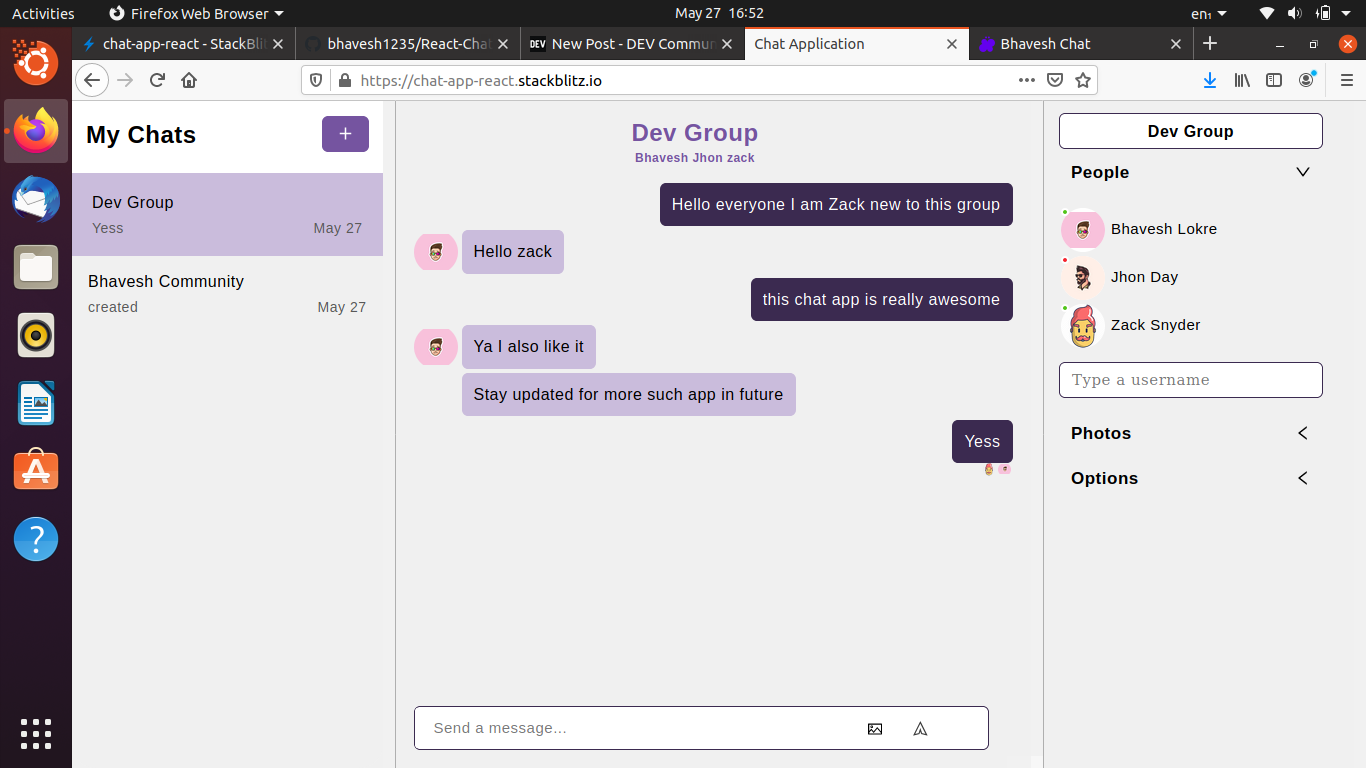Open page actions three-dot menu

tap(1027, 80)
